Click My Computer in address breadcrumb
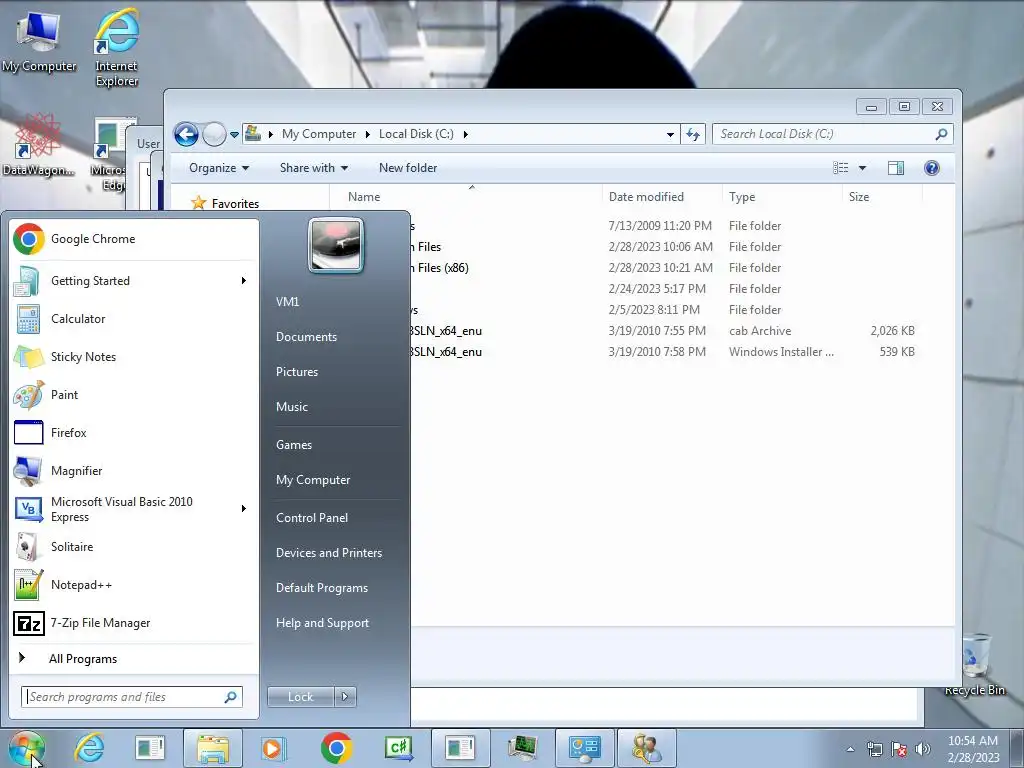 [x=319, y=134]
